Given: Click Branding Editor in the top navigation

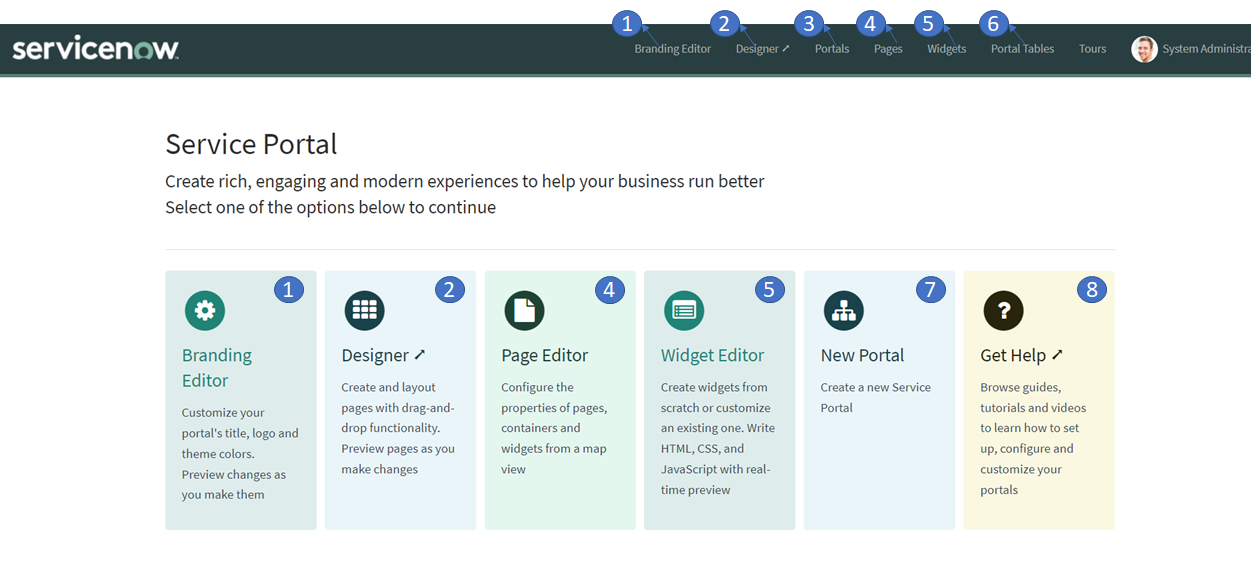Looking at the screenshot, I should click(x=673, y=48).
